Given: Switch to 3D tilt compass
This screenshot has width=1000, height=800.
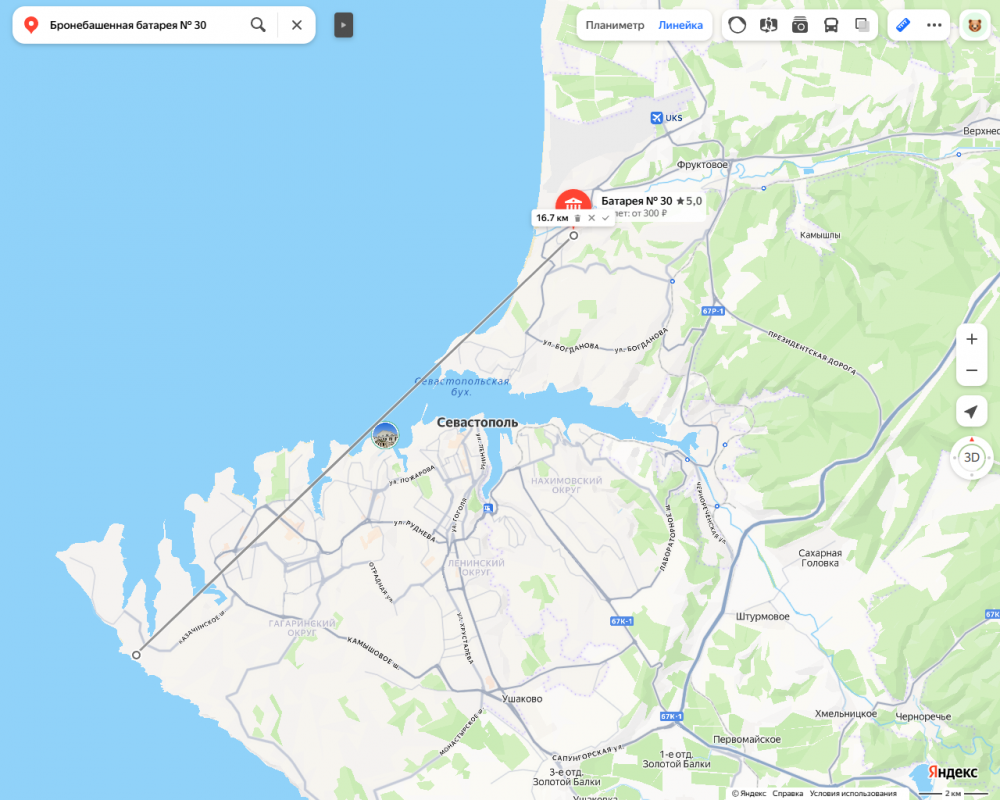Looking at the screenshot, I should (971, 457).
